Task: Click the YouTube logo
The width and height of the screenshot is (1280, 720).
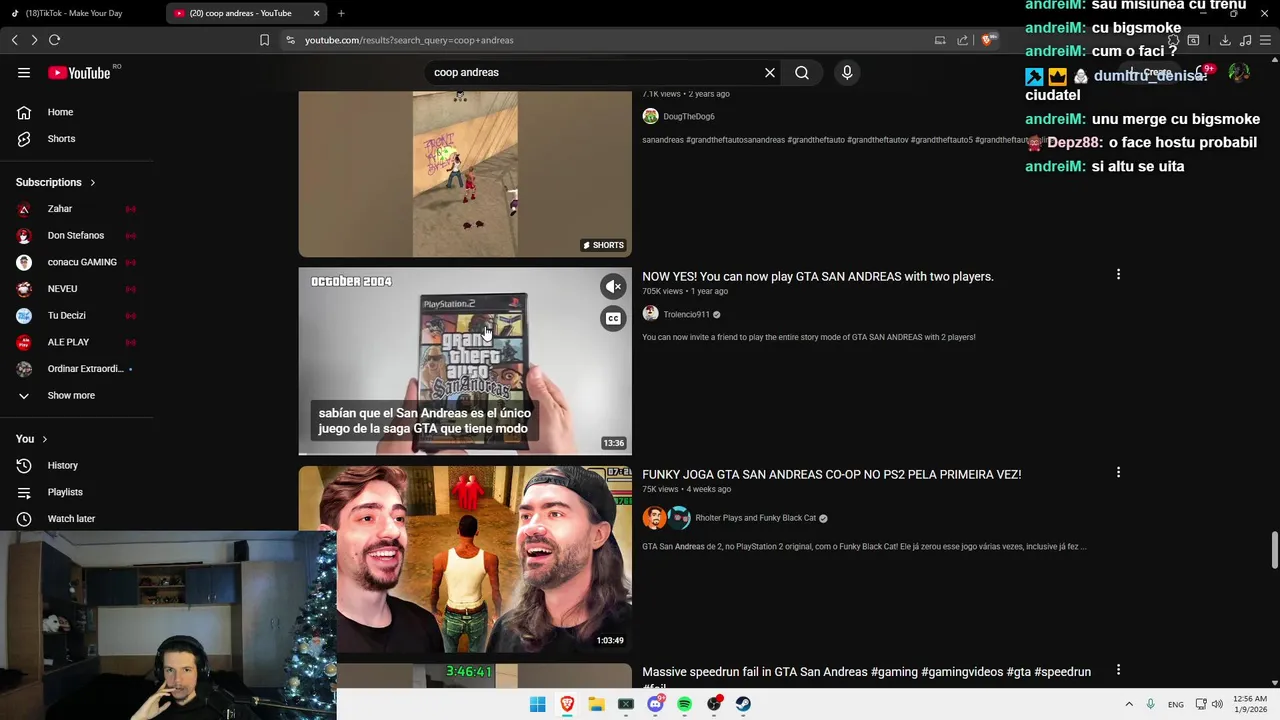Action: [79, 72]
